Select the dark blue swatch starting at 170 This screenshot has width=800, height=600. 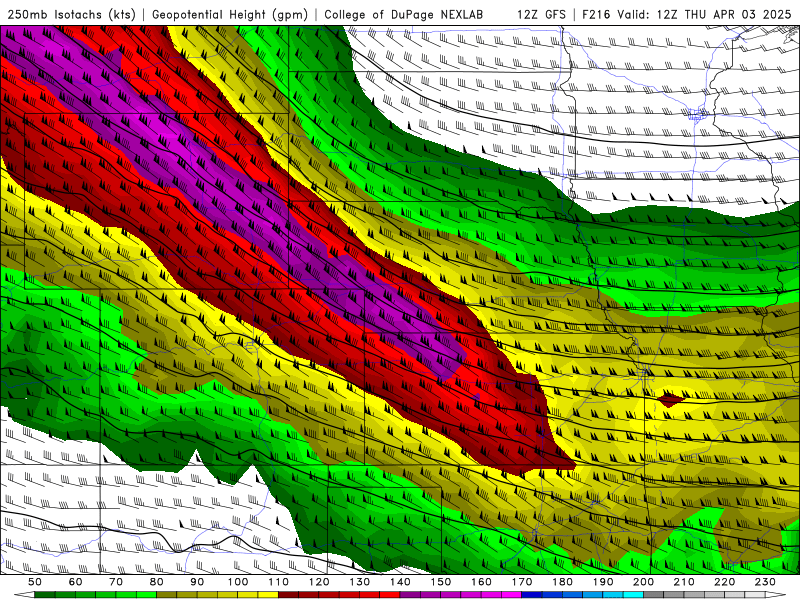coord(532,595)
